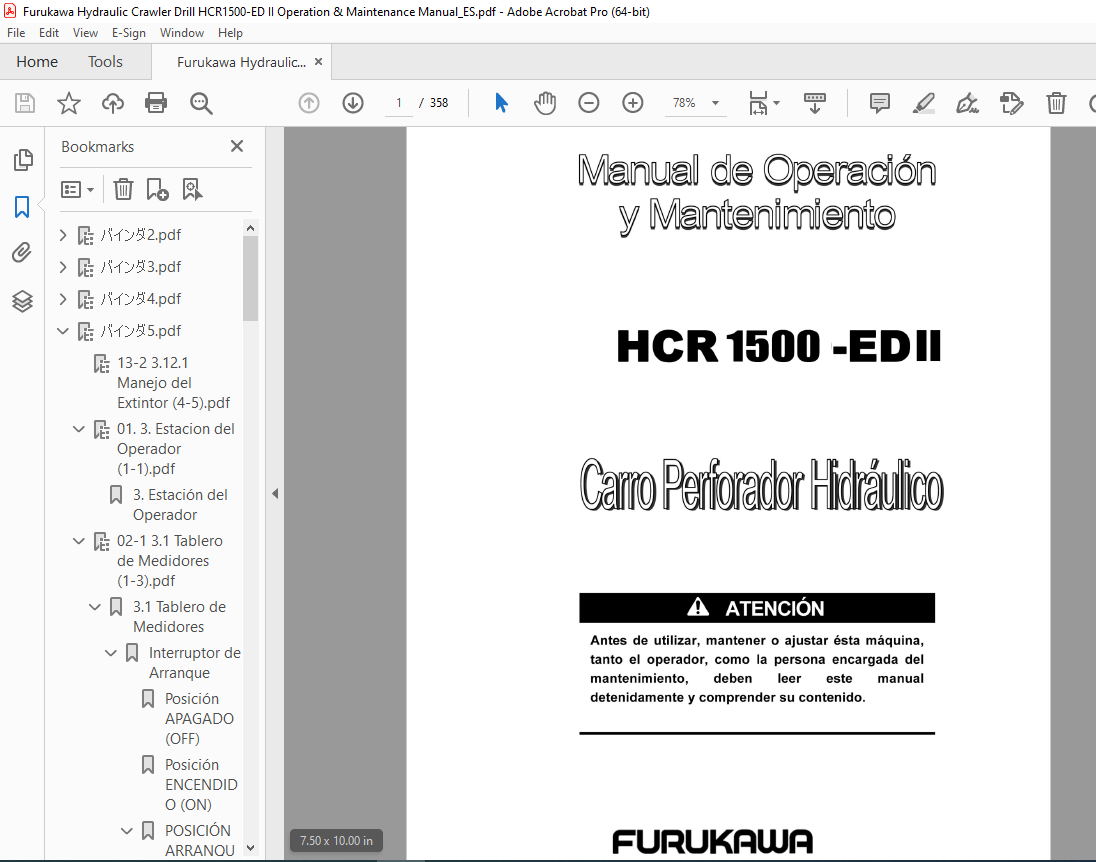Open bookmark 13-2 3.12.1 Manejo del Extintor

pyautogui.click(x=173, y=383)
